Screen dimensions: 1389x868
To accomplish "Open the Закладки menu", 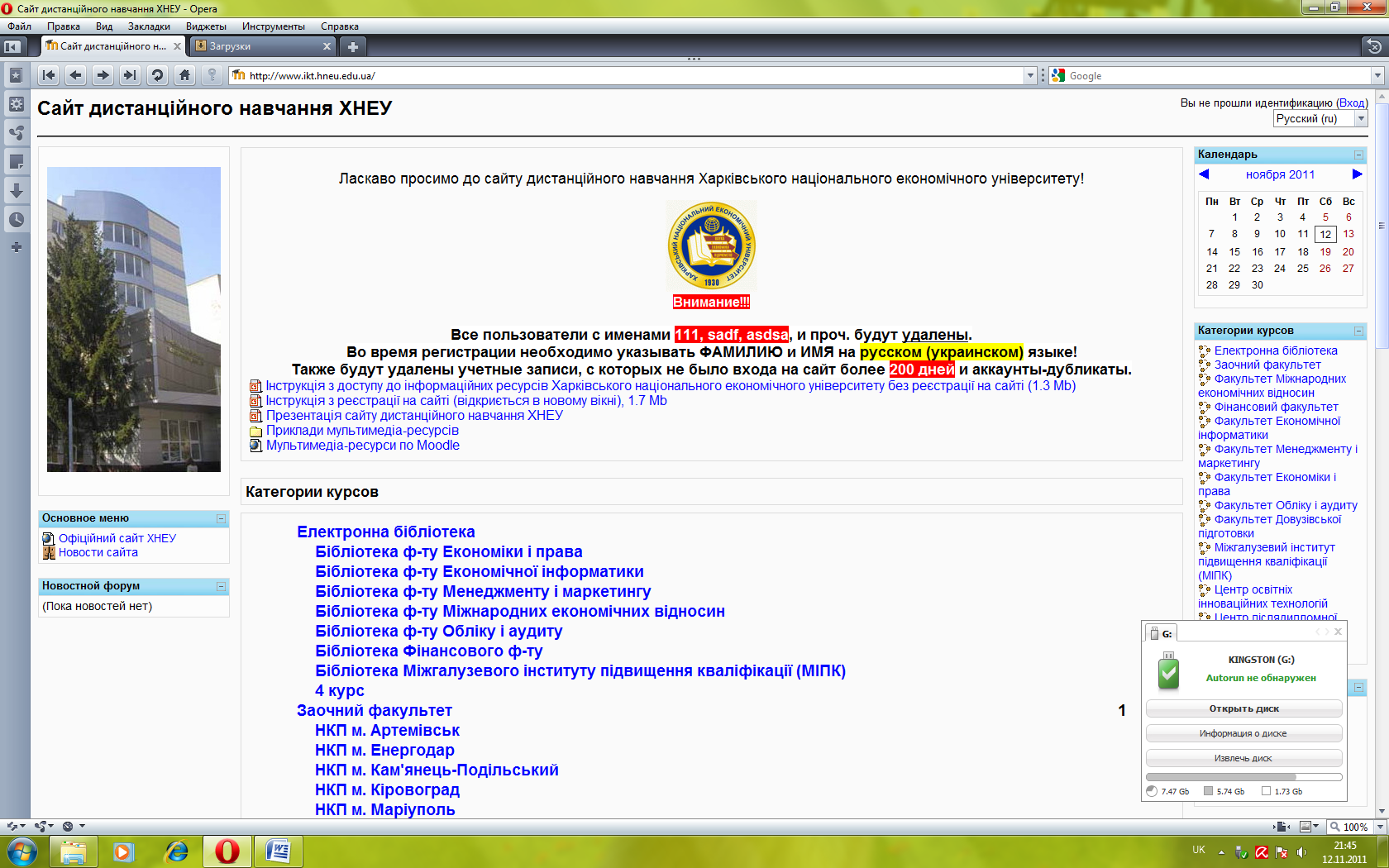I will pyautogui.click(x=149, y=26).
